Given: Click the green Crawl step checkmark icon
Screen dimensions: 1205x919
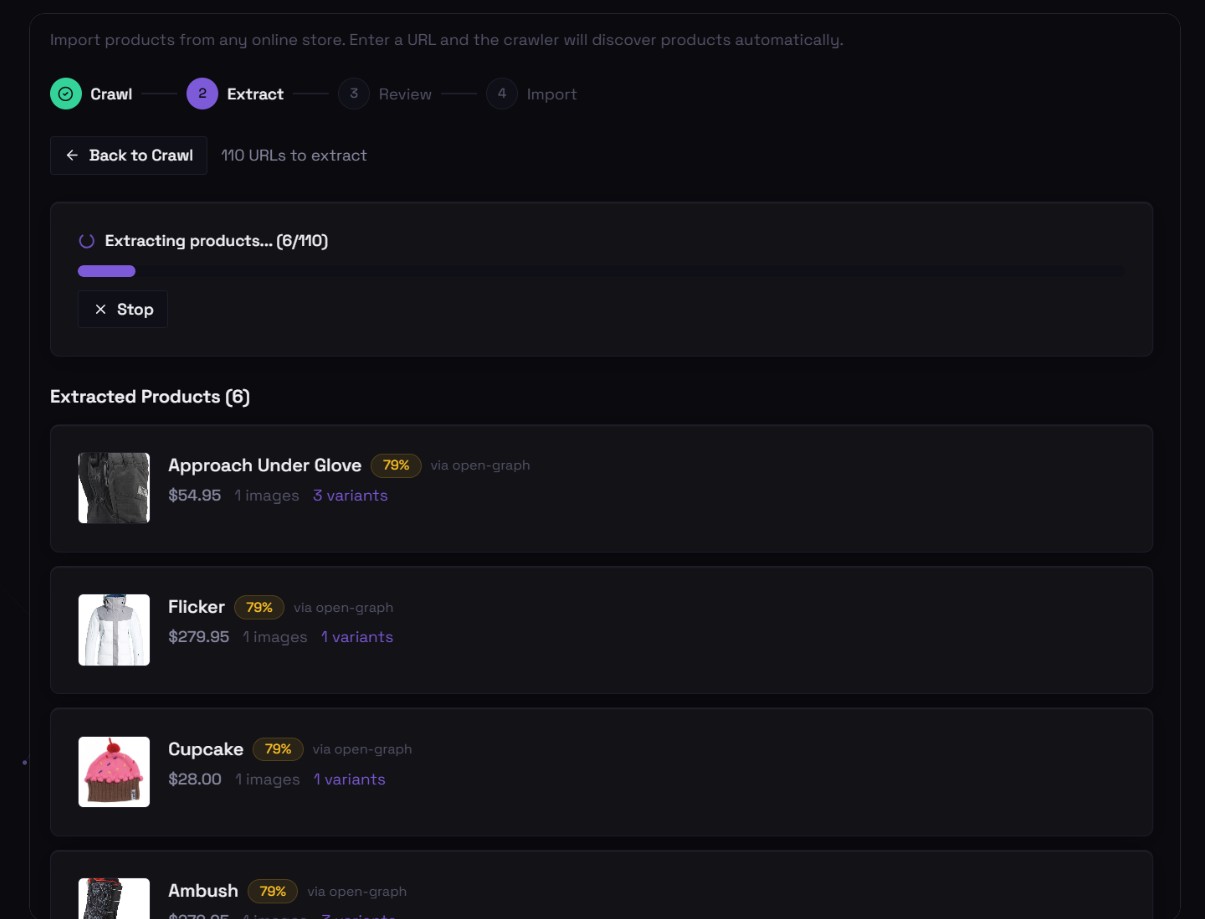Looking at the screenshot, I should pyautogui.click(x=65, y=94).
